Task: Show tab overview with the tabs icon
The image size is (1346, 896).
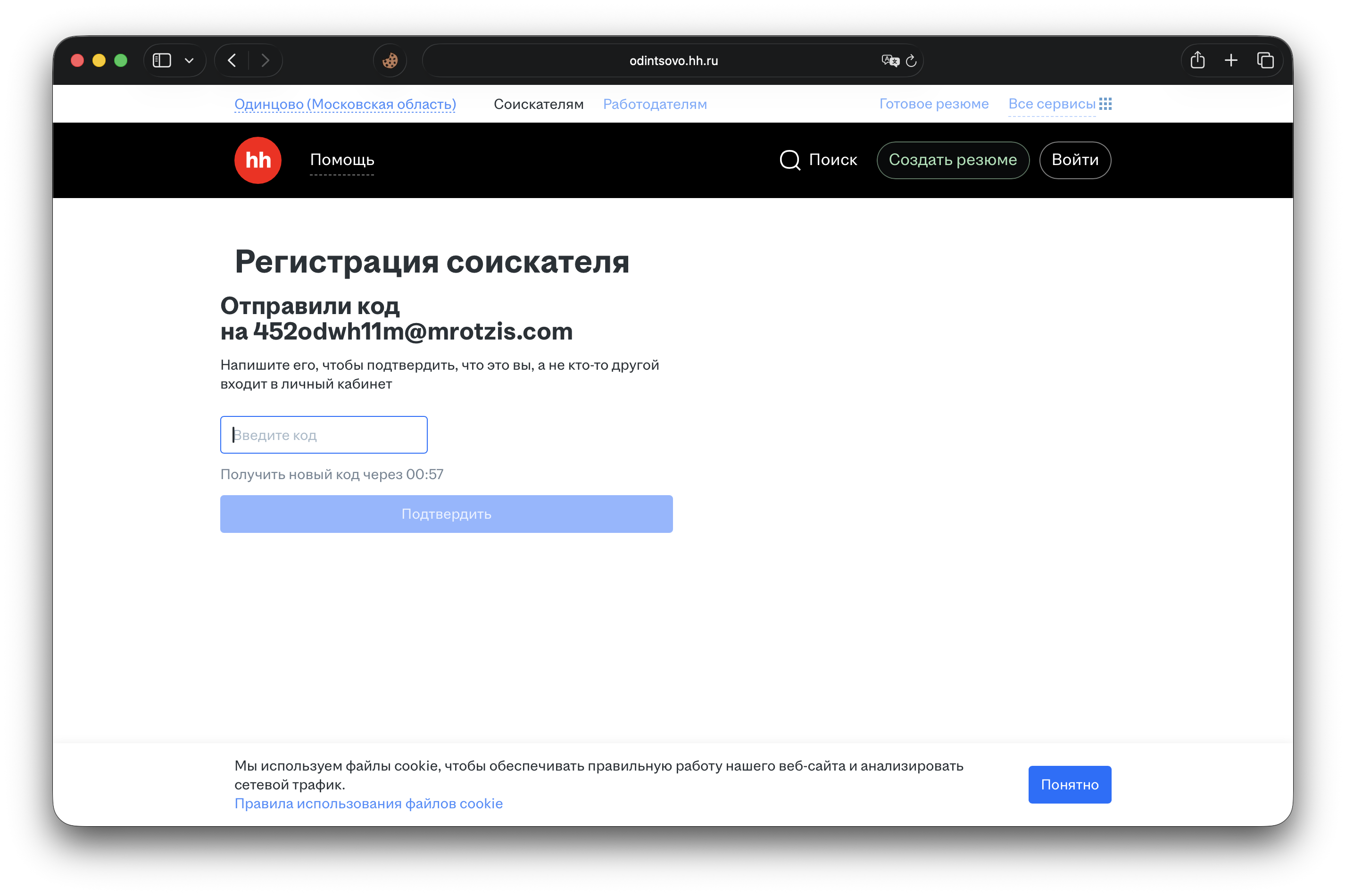Action: coord(1265,60)
